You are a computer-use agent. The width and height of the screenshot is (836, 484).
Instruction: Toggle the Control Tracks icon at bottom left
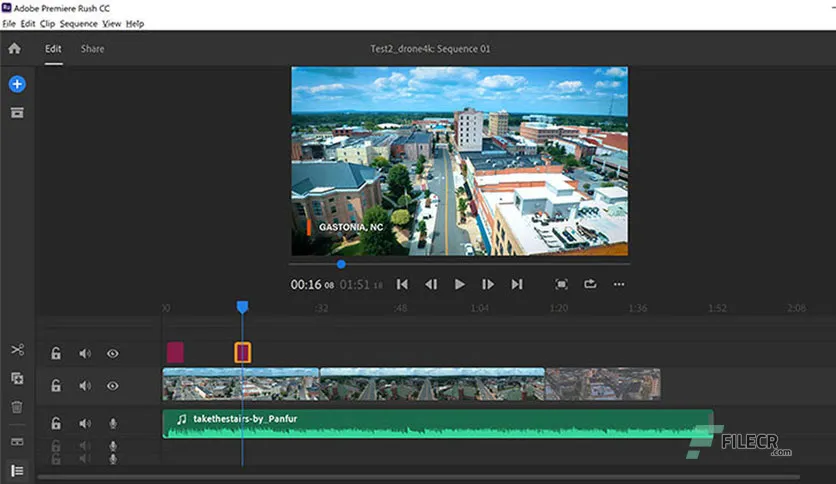coord(17,469)
